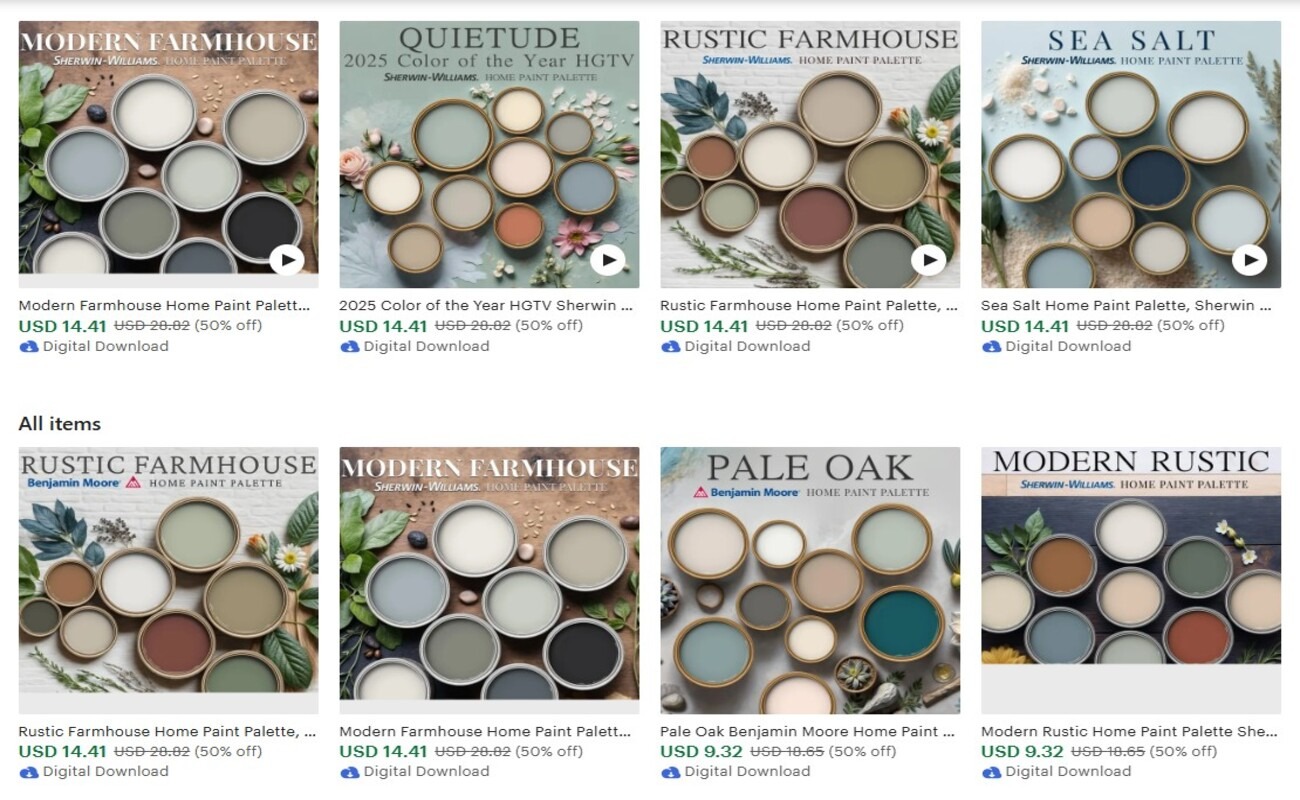
Task: Click the USD 9.32 price on Pale Oak listing
Action: pyautogui.click(x=702, y=752)
